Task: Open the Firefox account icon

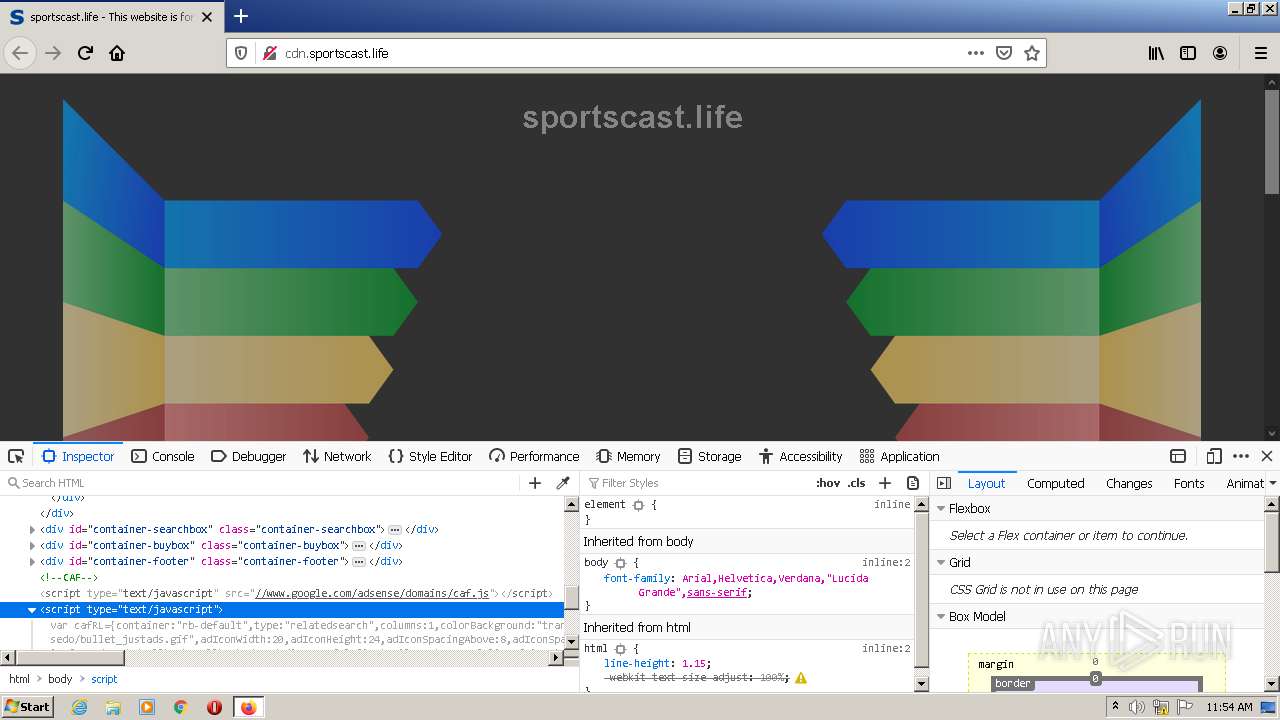Action: coord(1220,53)
